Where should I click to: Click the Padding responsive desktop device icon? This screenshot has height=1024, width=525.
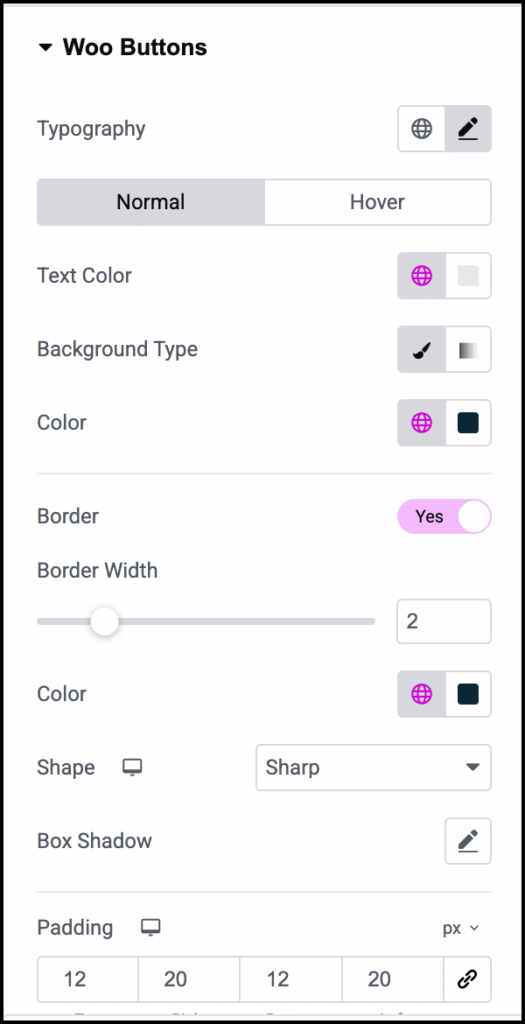tap(151, 927)
